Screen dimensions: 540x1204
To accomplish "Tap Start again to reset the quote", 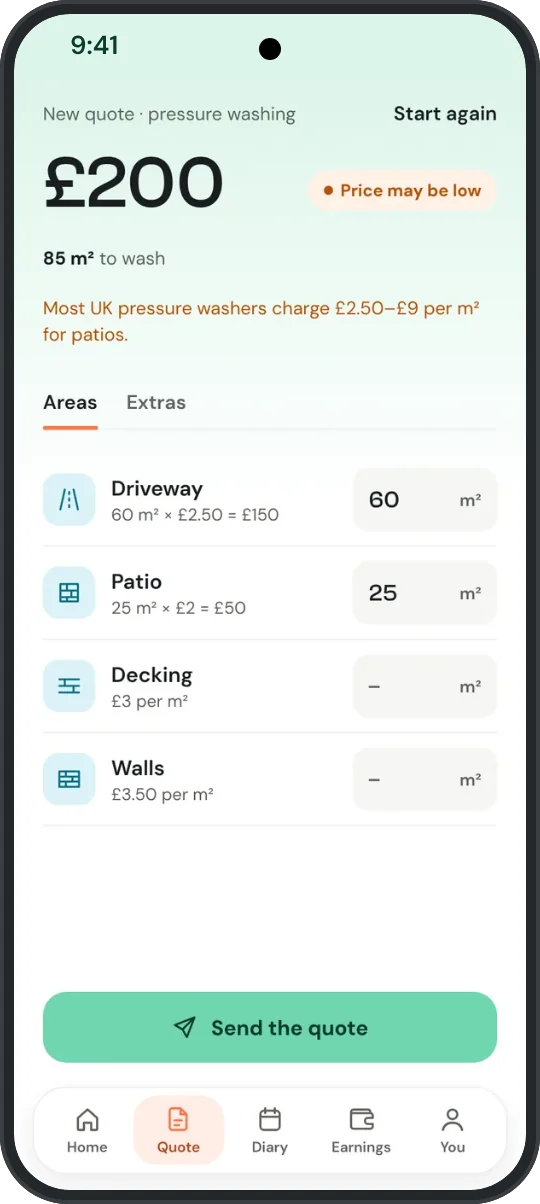I will click(445, 114).
